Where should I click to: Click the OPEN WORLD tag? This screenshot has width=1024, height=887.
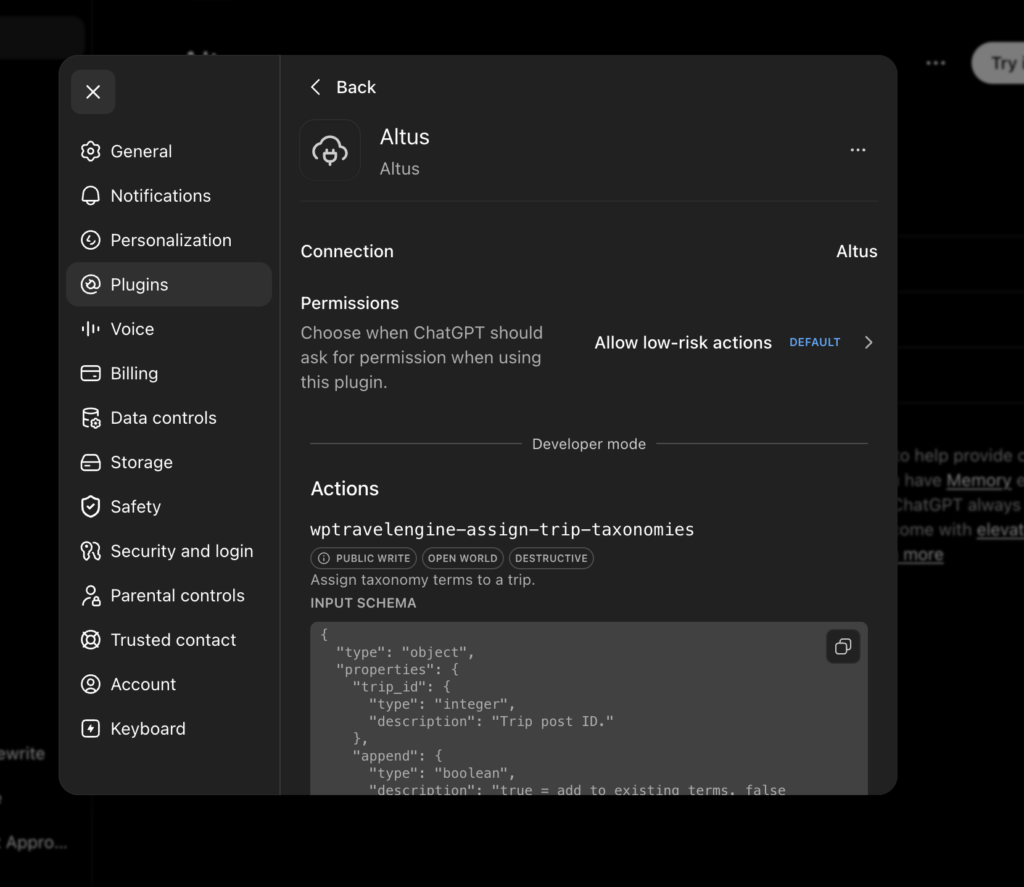pos(462,558)
